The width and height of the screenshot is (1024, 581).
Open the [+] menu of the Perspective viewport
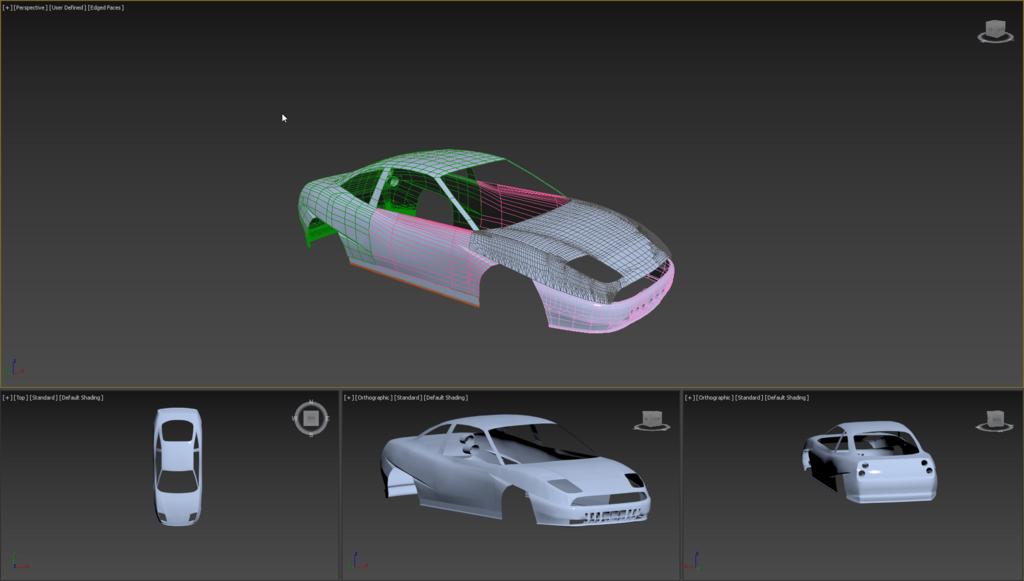(7, 7)
